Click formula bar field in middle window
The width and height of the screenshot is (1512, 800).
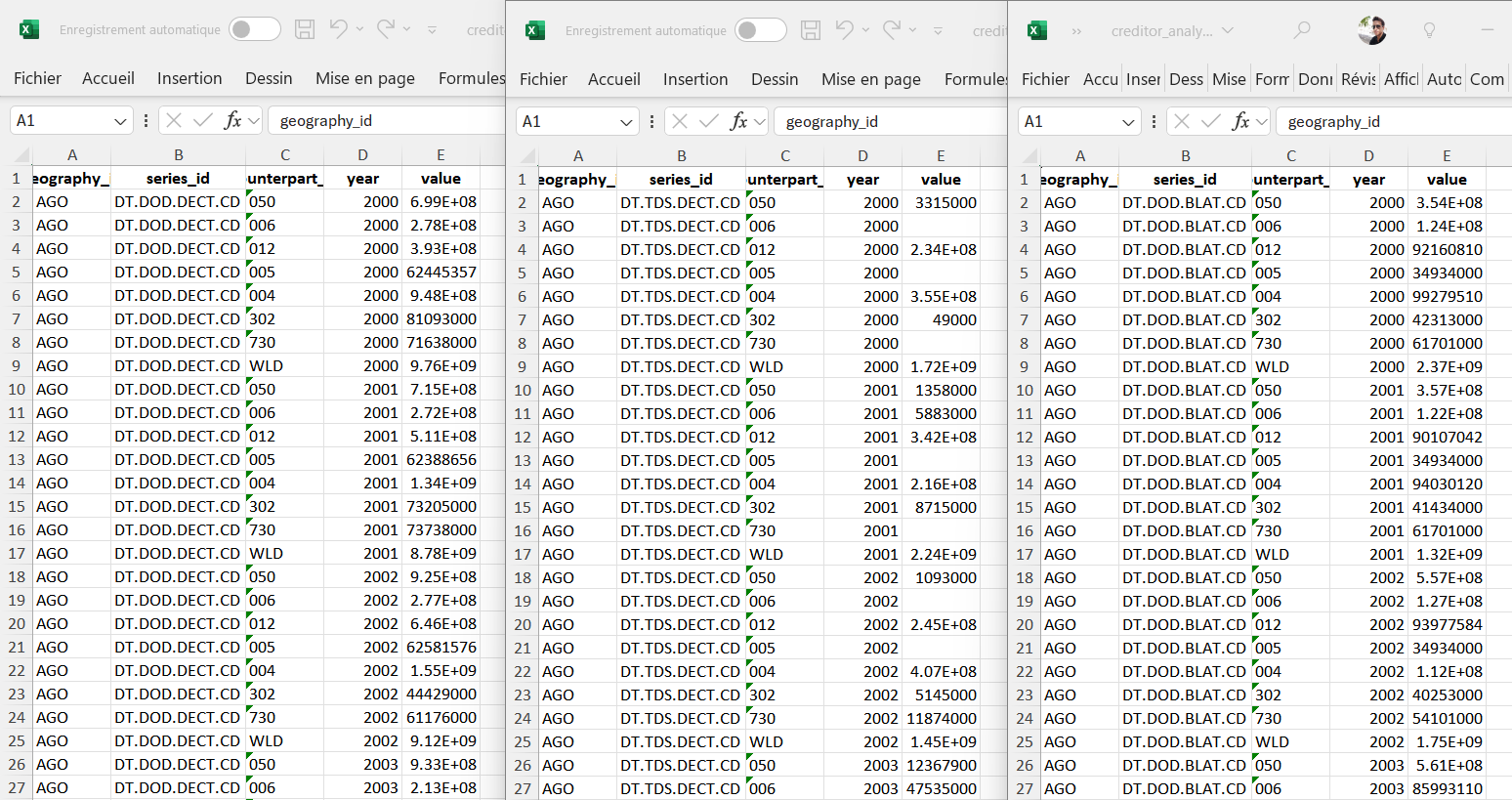click(x=891, y=121)
